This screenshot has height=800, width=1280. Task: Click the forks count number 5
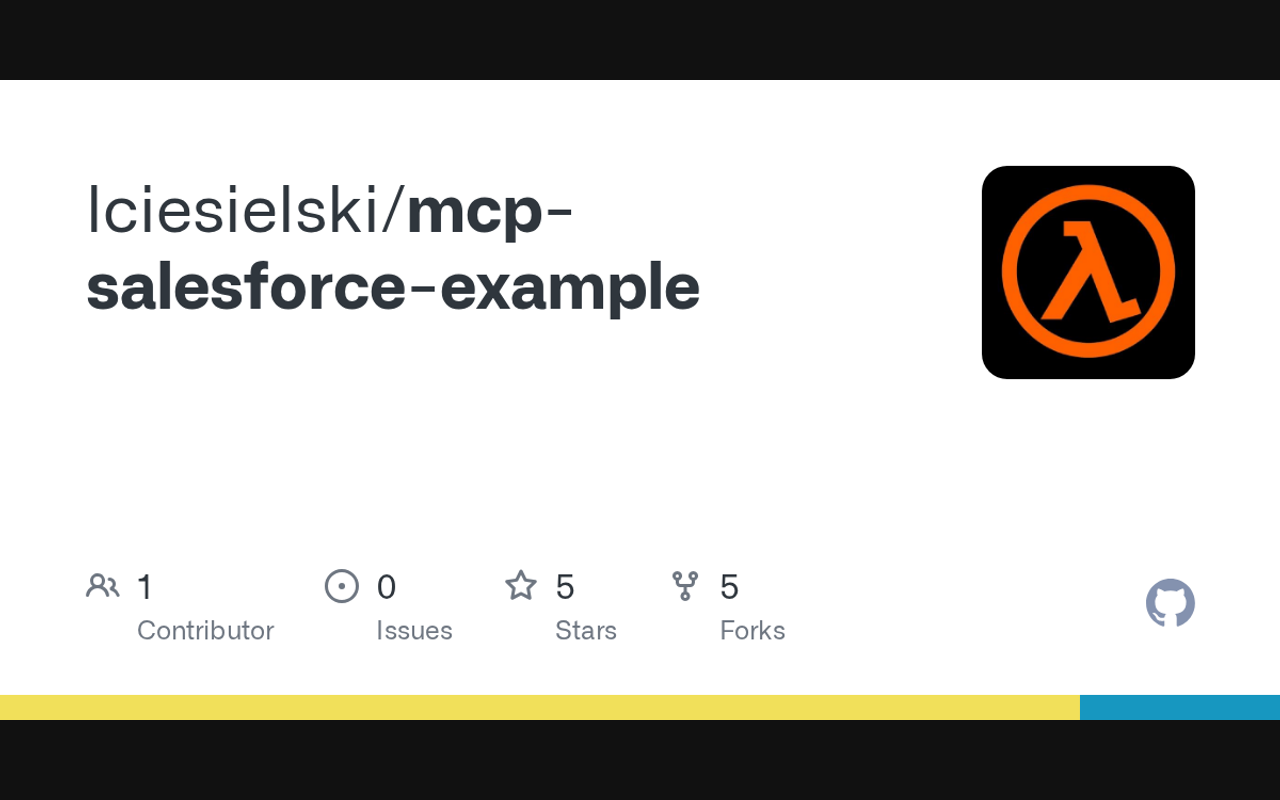729,587
